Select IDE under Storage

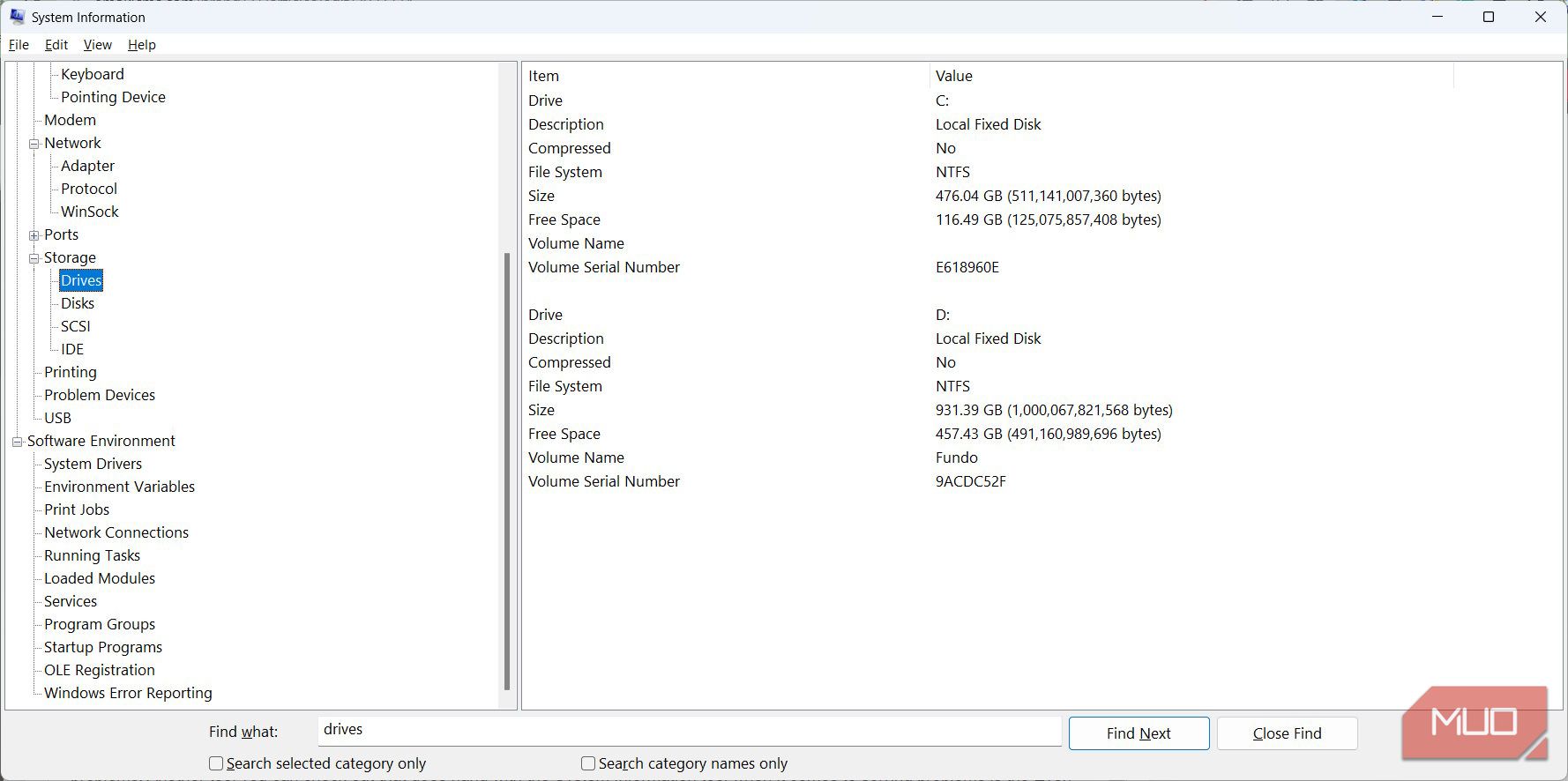click(72, 349)
